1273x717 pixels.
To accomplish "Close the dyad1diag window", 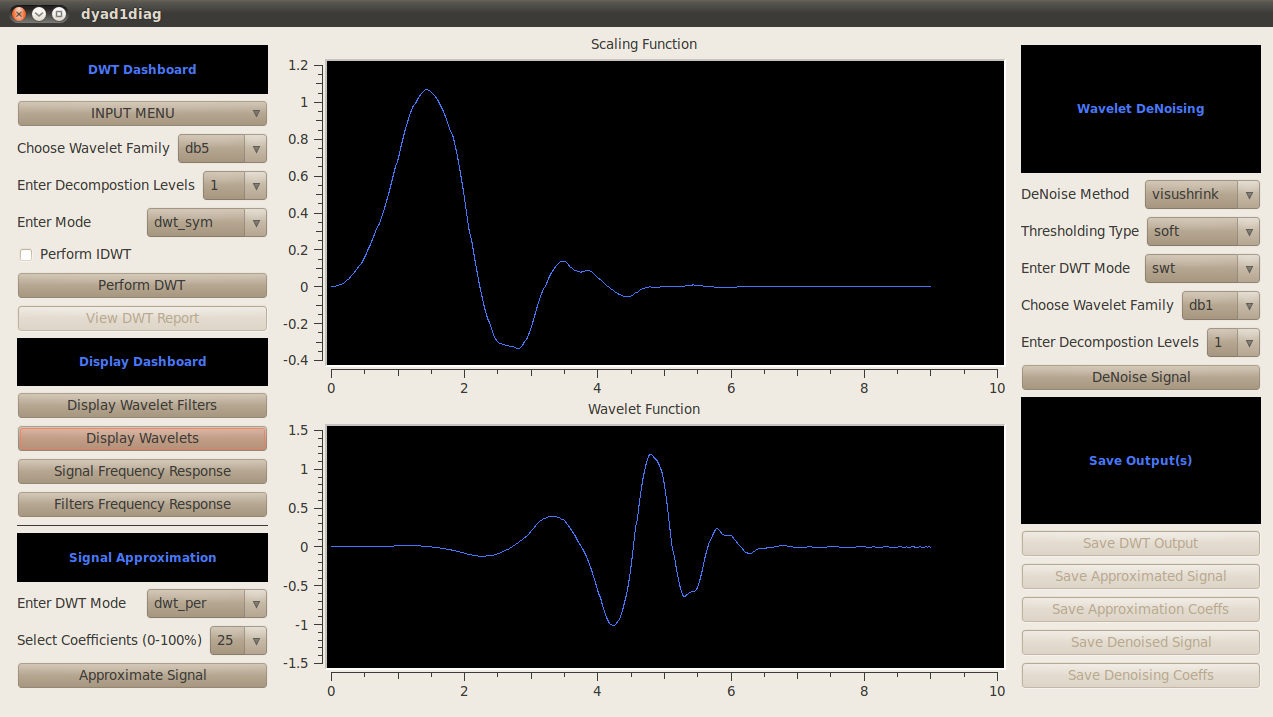I will coord(19,14).
